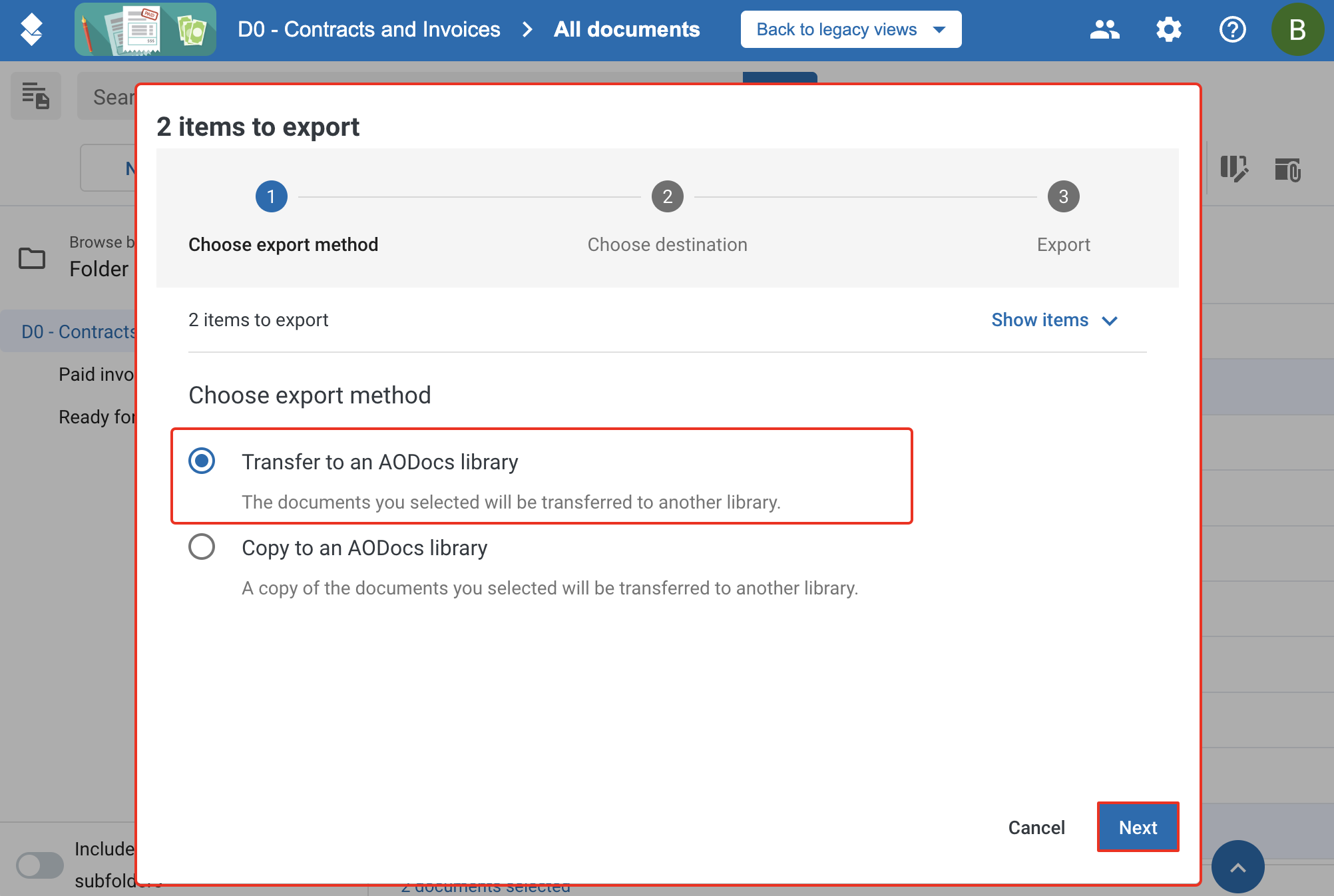Click the 'Choose export method' section heading
Image resolution: width=1334 pixels, height=896 pixels.
tap(310, 395)
